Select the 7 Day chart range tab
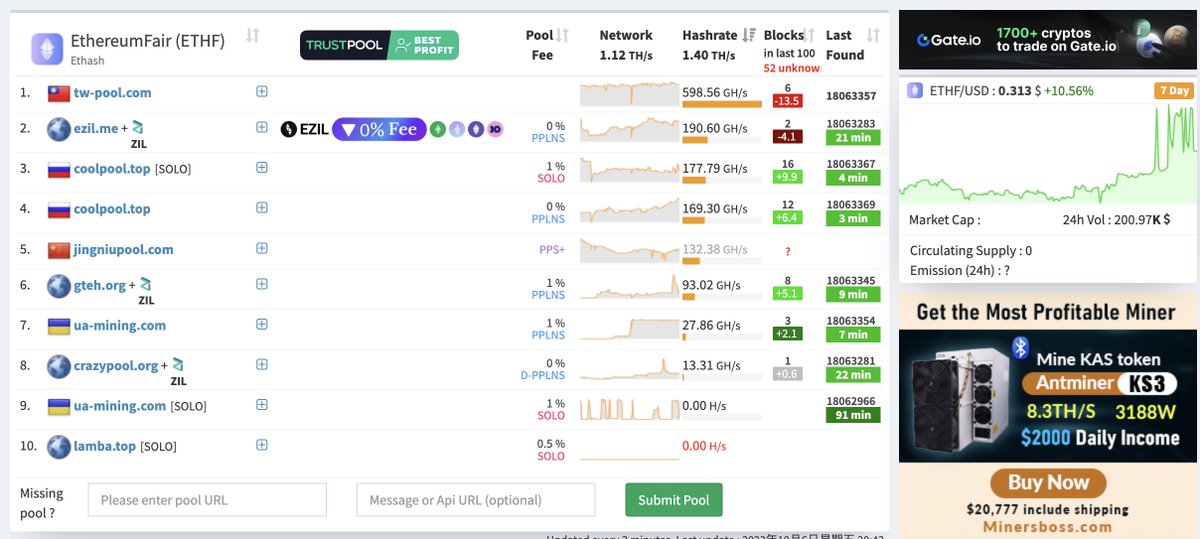The height and width of the screenshot is (539, 1200). [1174, 90]
